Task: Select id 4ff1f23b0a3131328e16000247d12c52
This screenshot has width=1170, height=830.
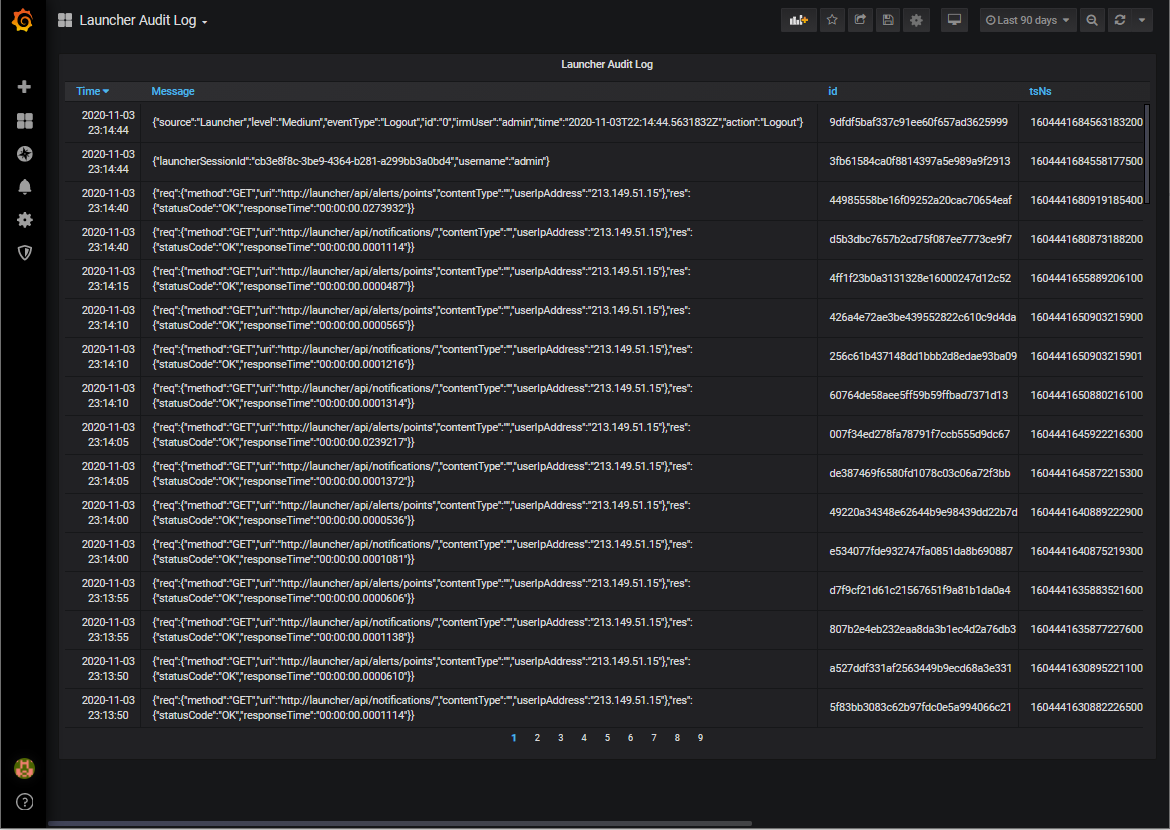Action: point(919,278)
